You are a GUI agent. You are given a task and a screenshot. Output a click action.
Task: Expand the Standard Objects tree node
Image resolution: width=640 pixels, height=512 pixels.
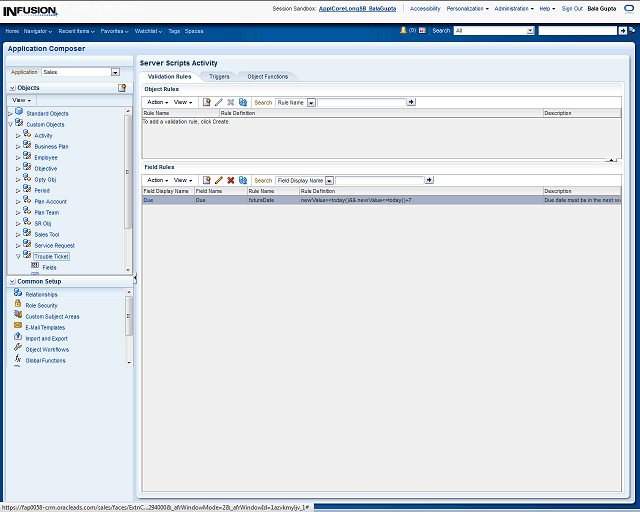pos(10,113)
